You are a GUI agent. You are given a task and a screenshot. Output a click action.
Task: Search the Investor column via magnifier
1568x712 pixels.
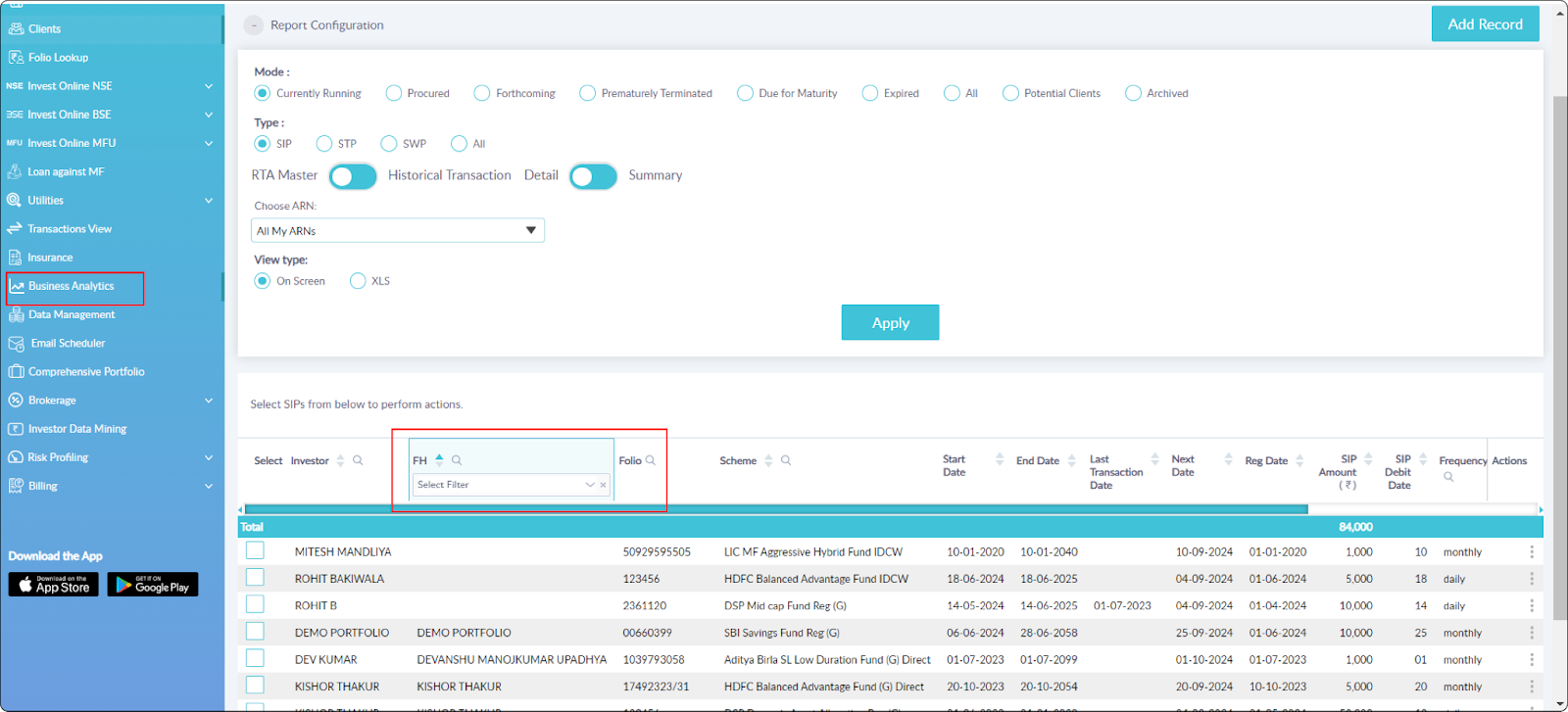point(358,460)
